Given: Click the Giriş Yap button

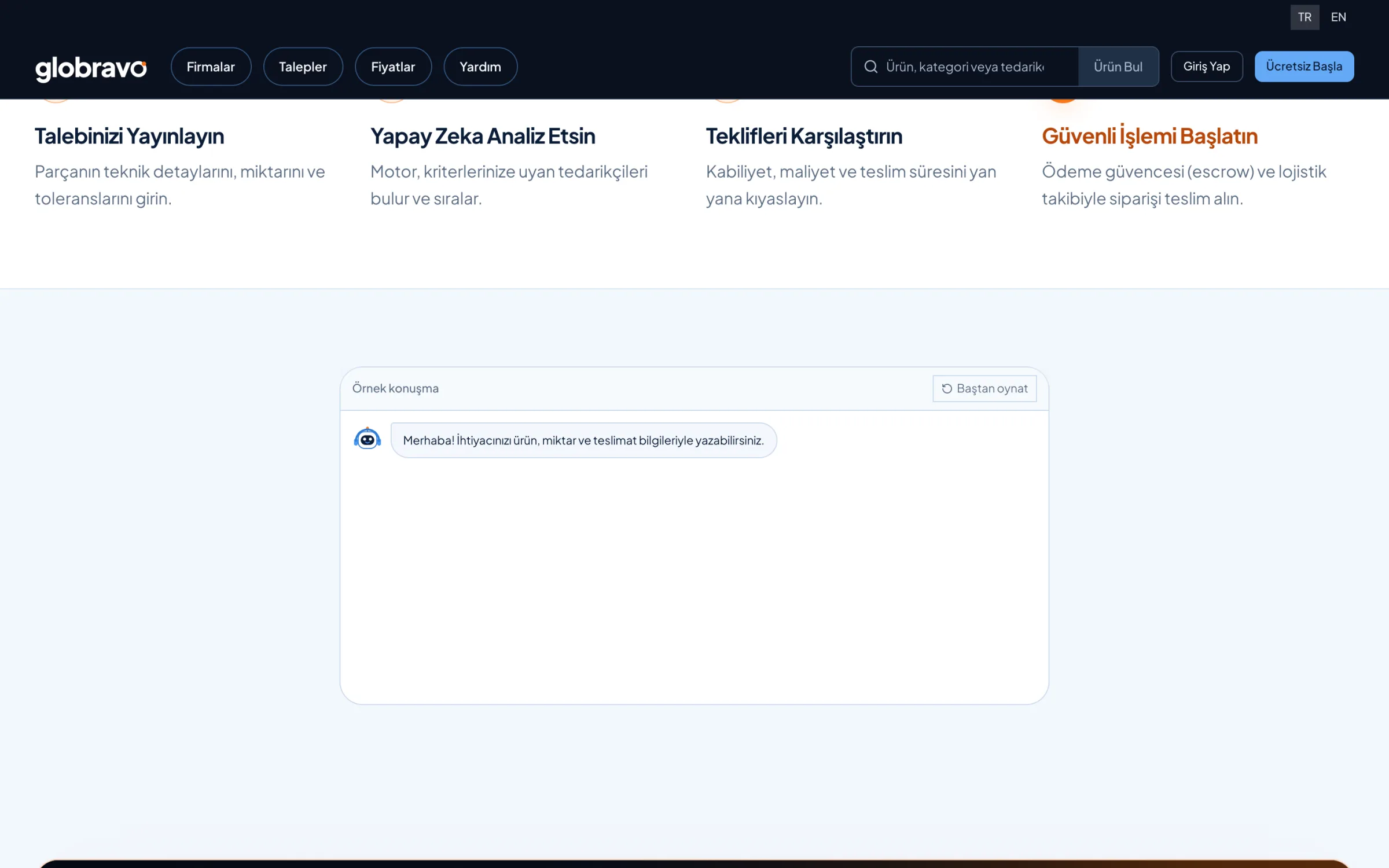Looking at the screenshot, I should click(1207, 67).
